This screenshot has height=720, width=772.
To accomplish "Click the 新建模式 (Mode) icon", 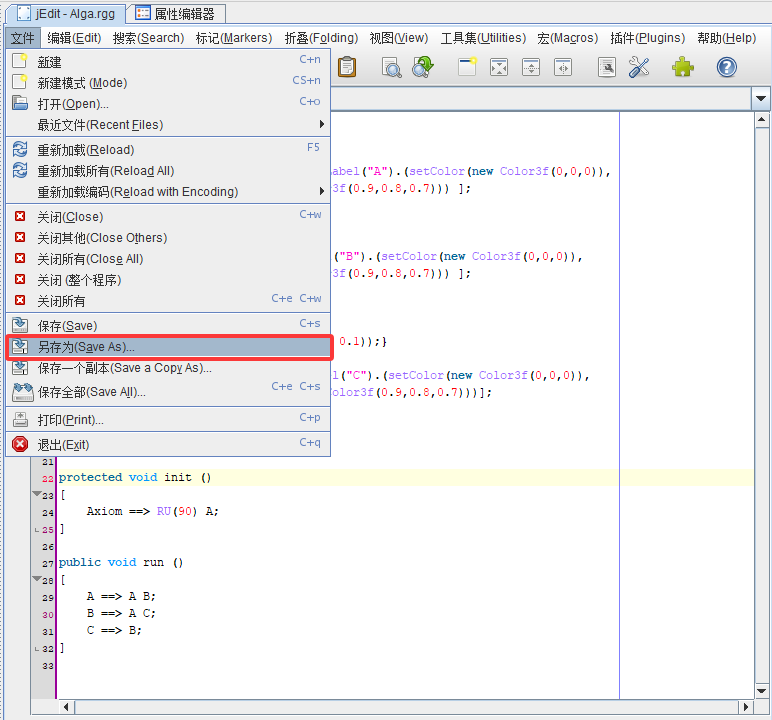I will tap(20, 82).
